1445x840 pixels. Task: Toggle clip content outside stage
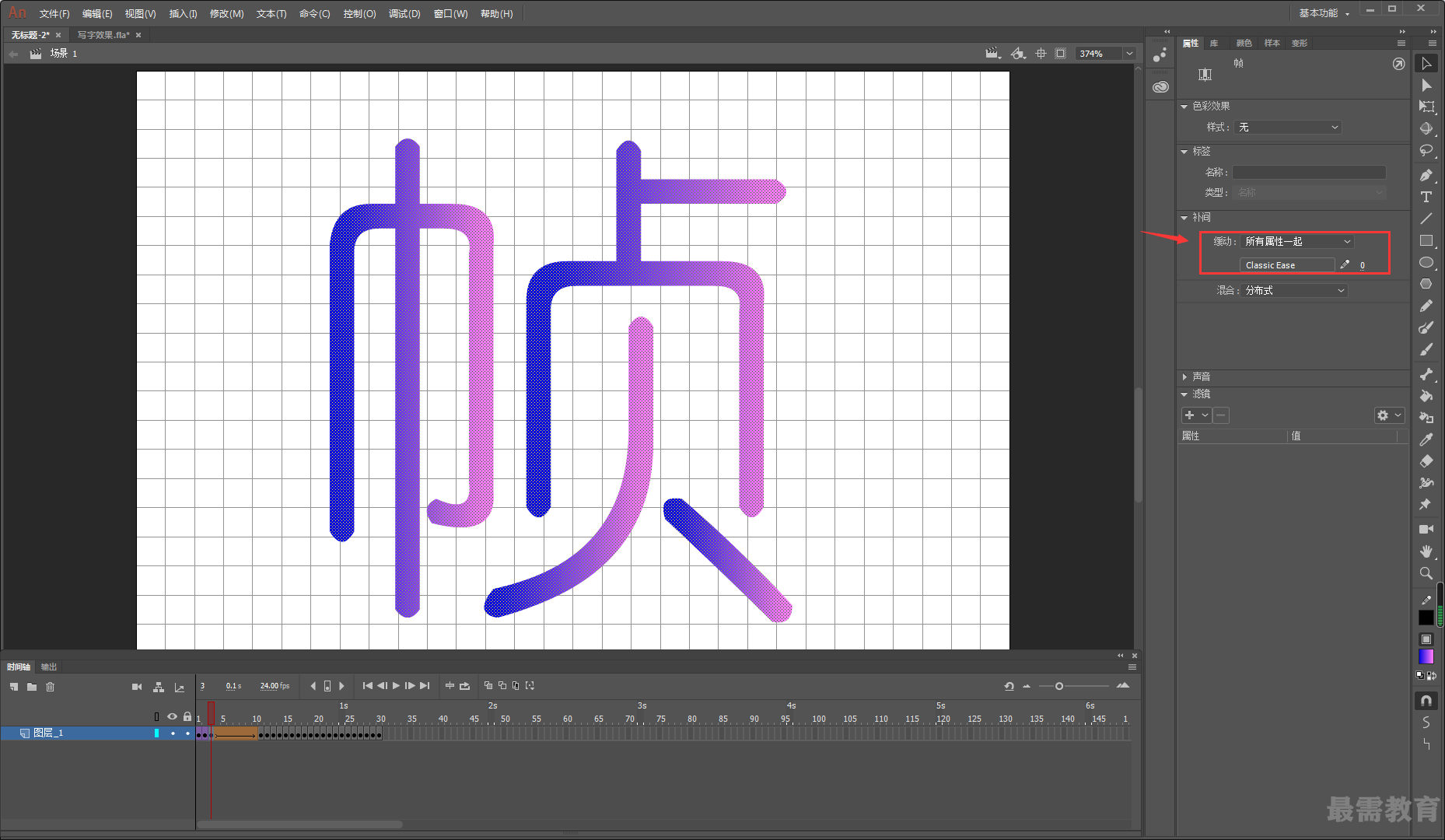tap(1060, 54)
